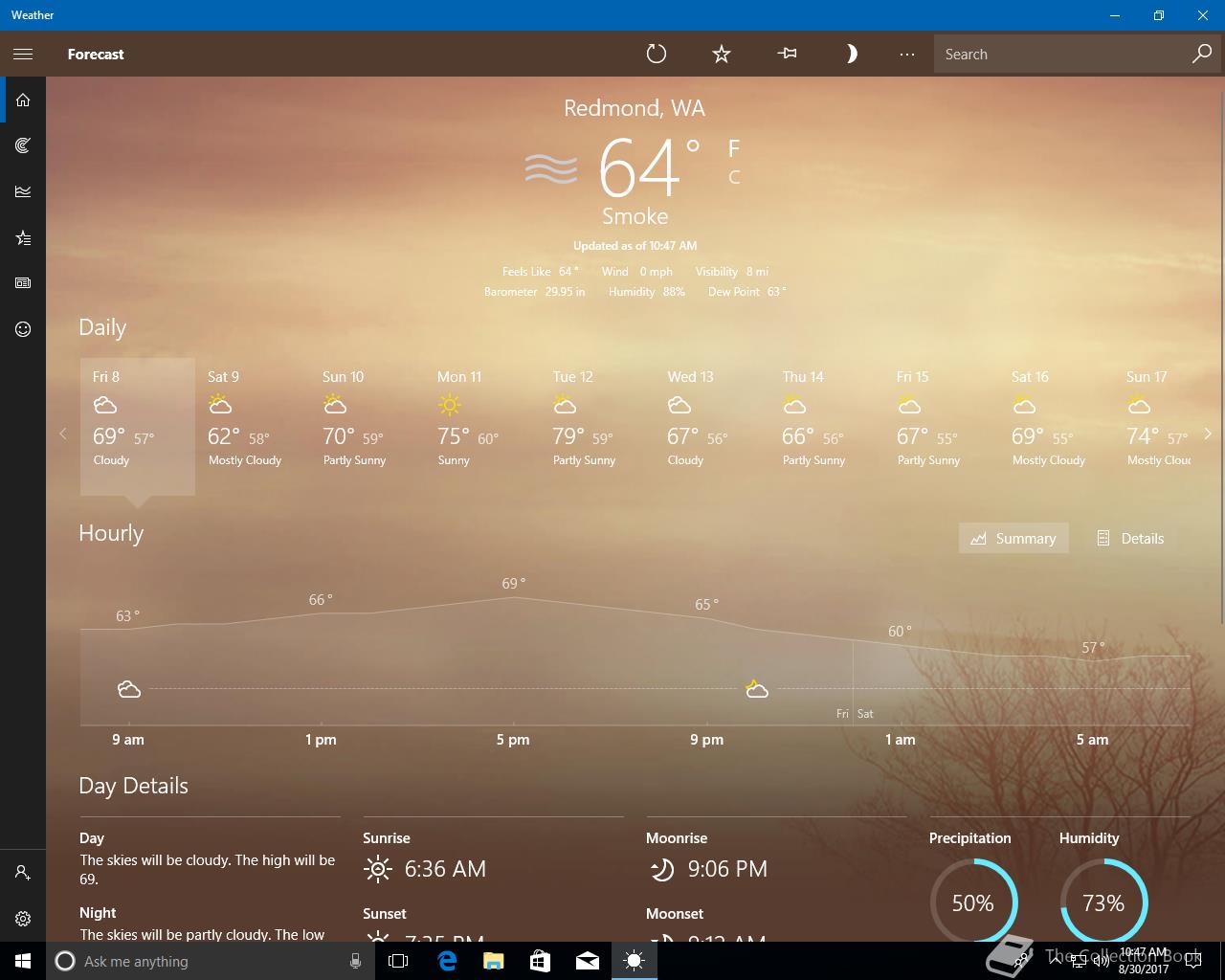This screenshot has height=980, width=1225.
Task: Select the Fri 8 daily forecast
Action: [138, 426]
